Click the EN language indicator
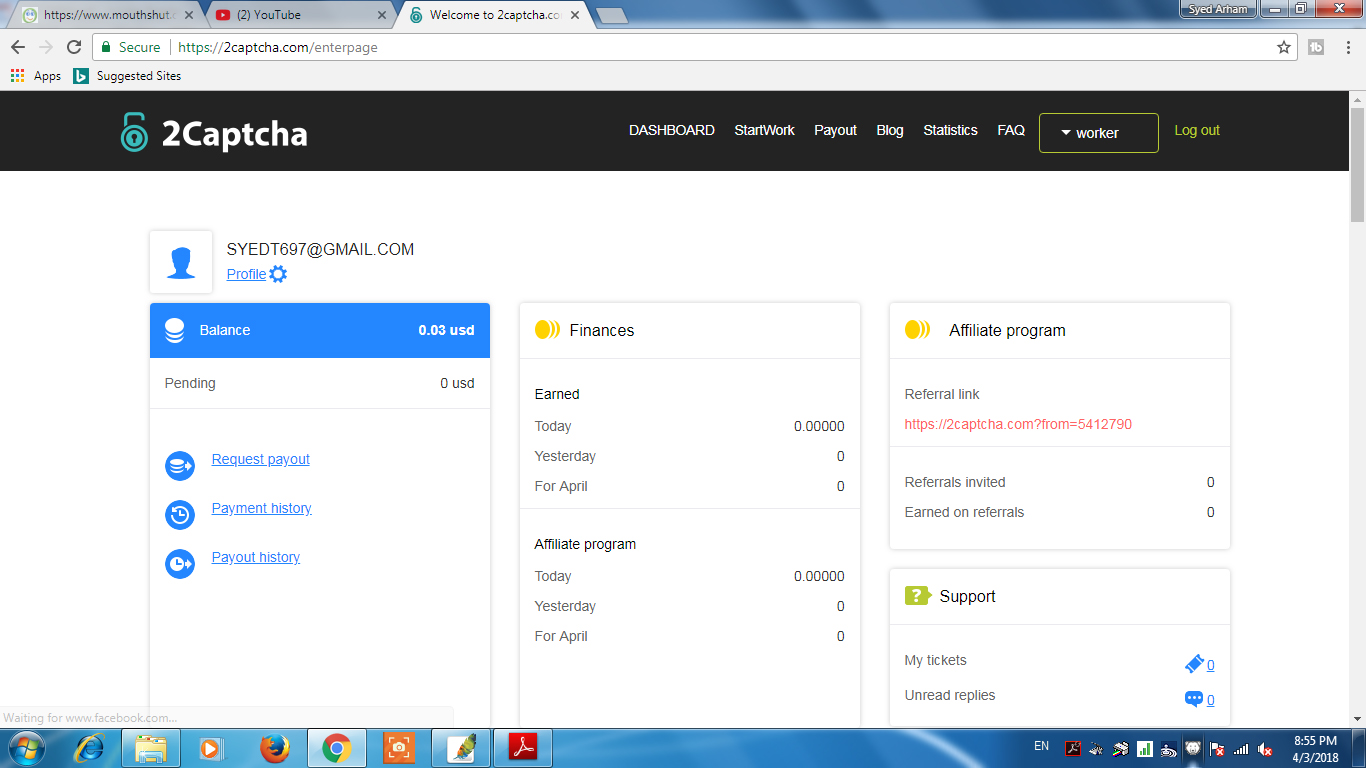Viewport: 1366px width, 768px height. [1041, 746]
